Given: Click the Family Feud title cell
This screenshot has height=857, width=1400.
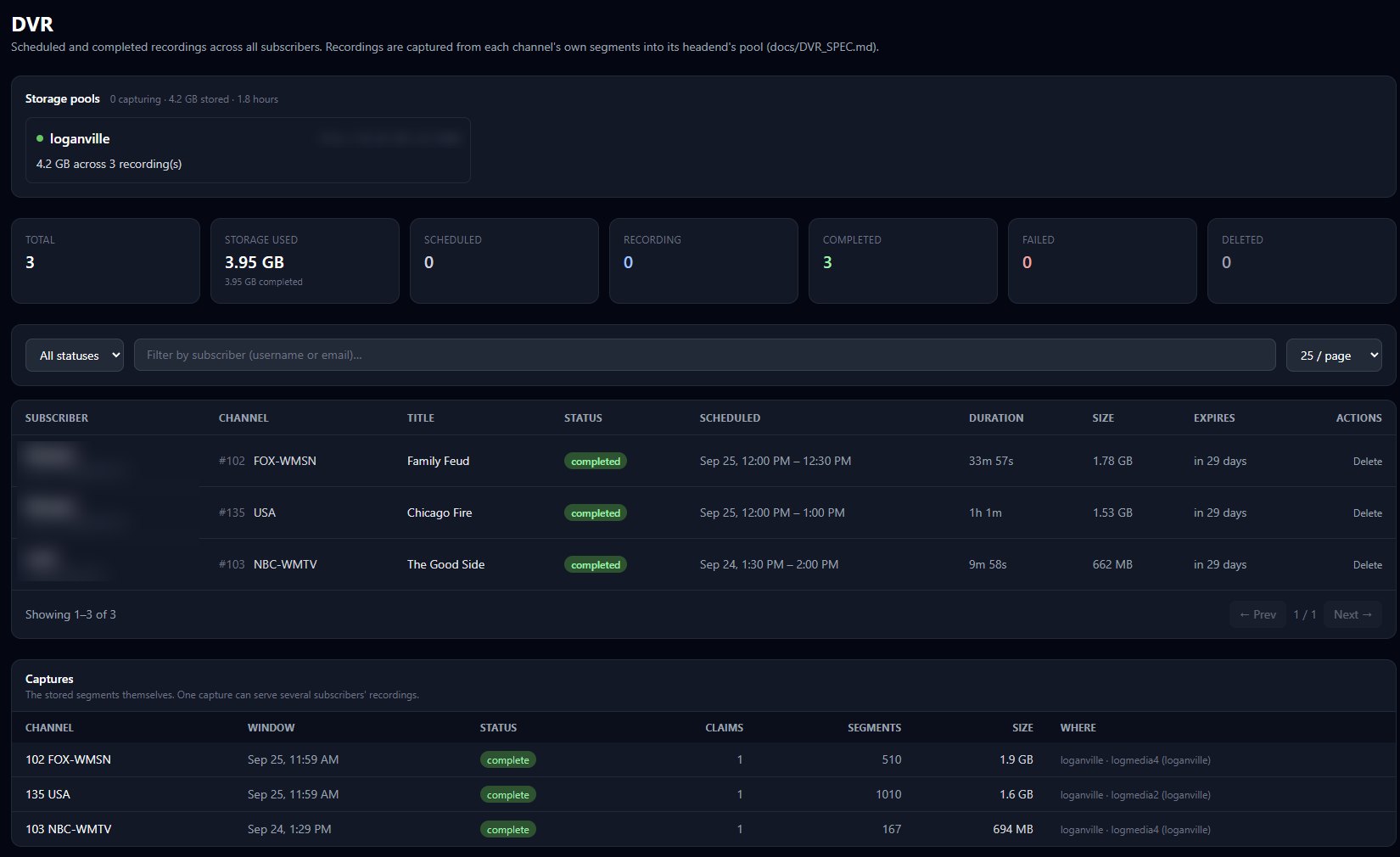Looking at the screenshot, I should pos(438,461).
